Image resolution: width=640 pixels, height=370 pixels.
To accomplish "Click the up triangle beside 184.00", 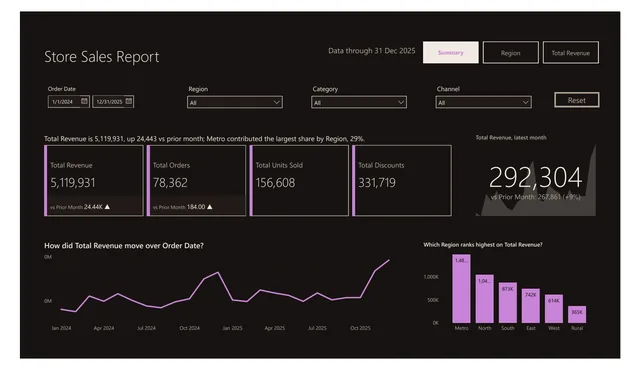I will point(209,207).
